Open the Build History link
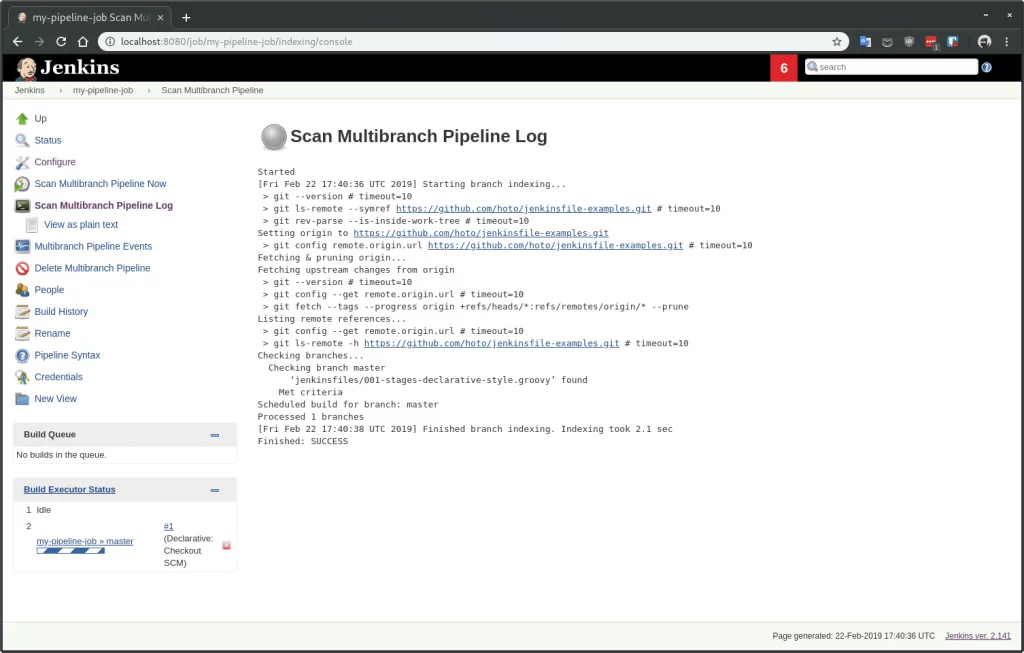This screenshot has height=653, width=1024. [61, 311]
